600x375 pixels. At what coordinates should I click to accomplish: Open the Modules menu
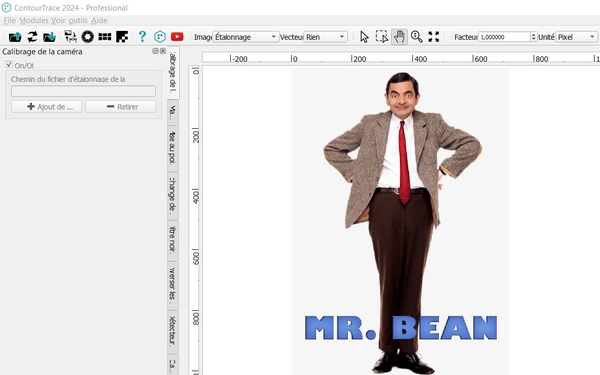(x=34, y=20)
